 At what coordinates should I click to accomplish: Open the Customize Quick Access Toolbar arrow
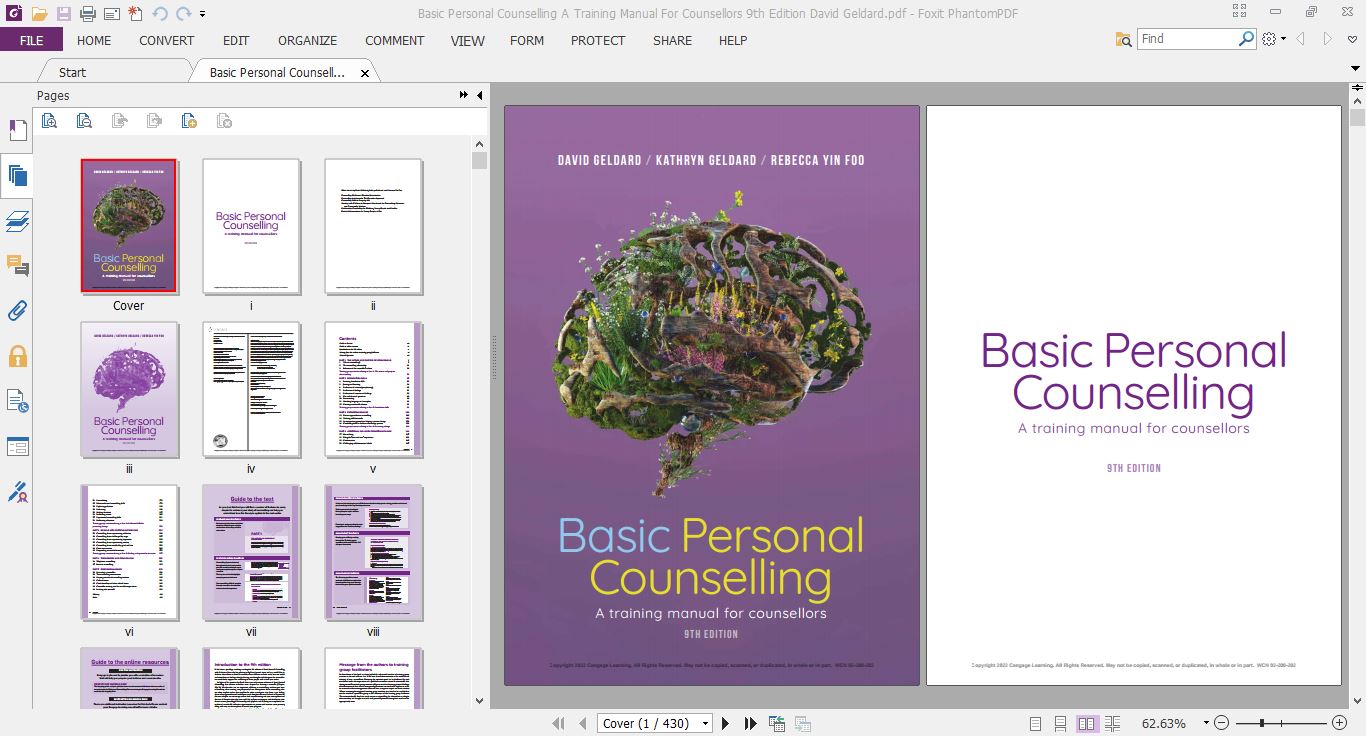[x=203, y=14]
